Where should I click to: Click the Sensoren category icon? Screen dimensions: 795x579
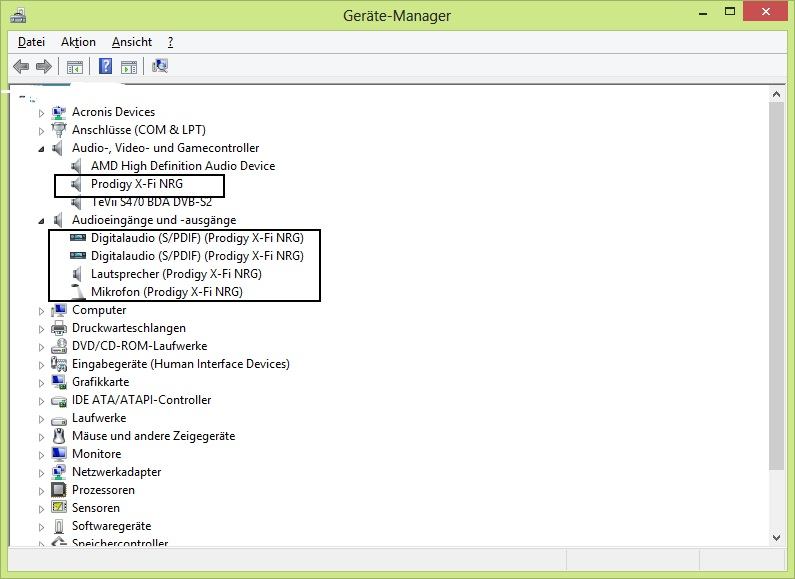tap(59, 507)
